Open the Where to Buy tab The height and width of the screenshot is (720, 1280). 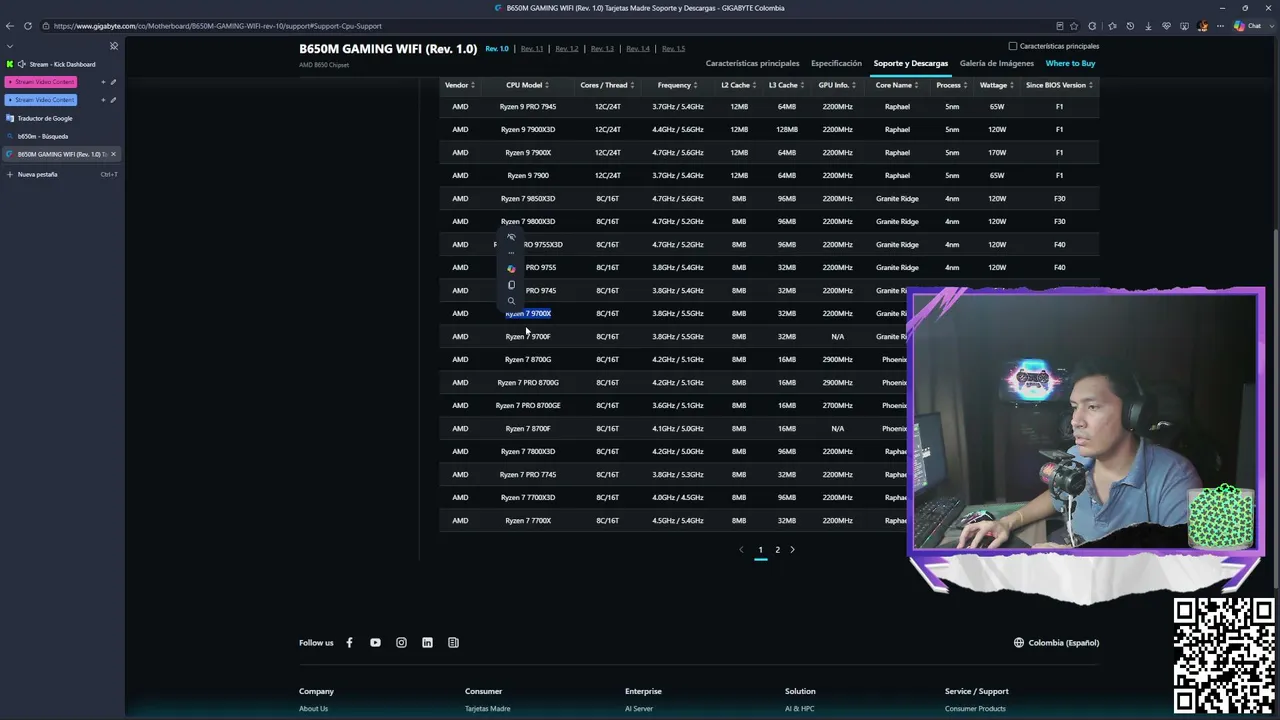point(1070,63)
